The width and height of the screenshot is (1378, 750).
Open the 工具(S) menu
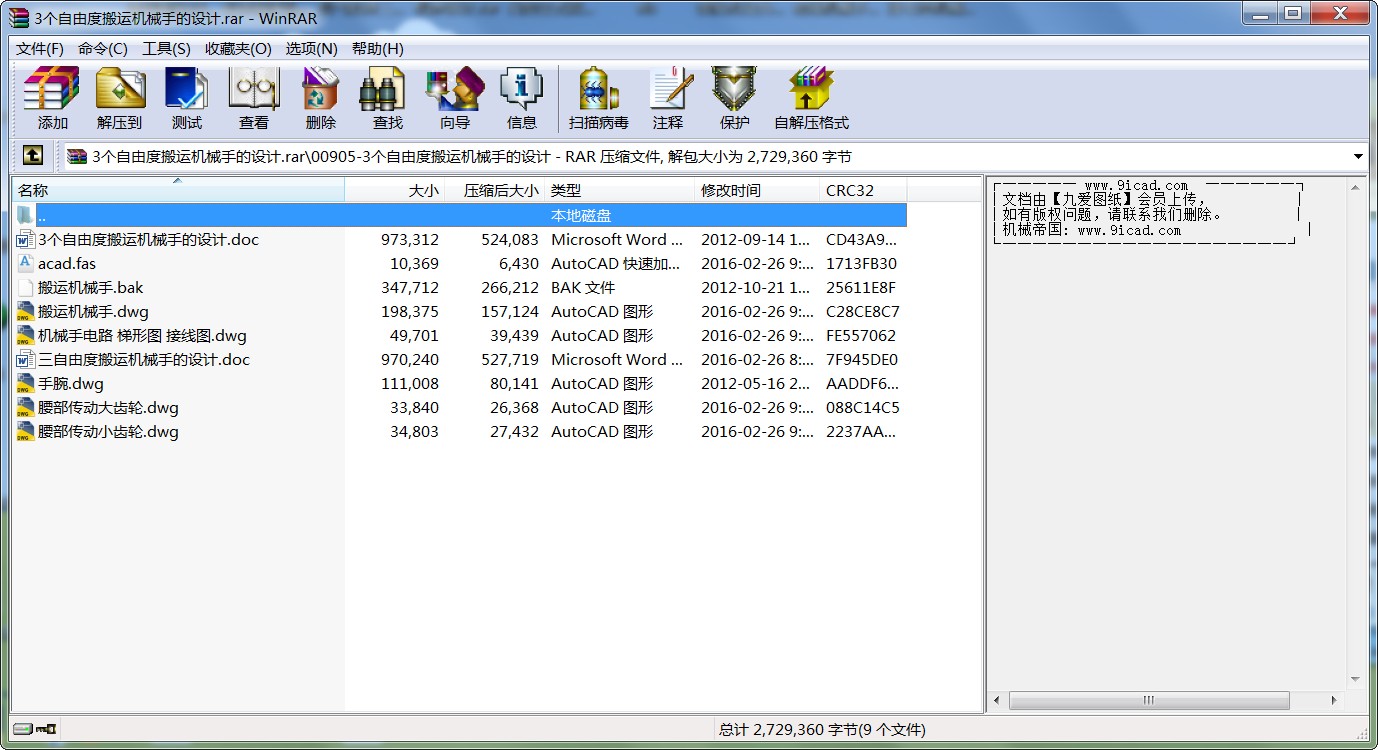point(166,49)
